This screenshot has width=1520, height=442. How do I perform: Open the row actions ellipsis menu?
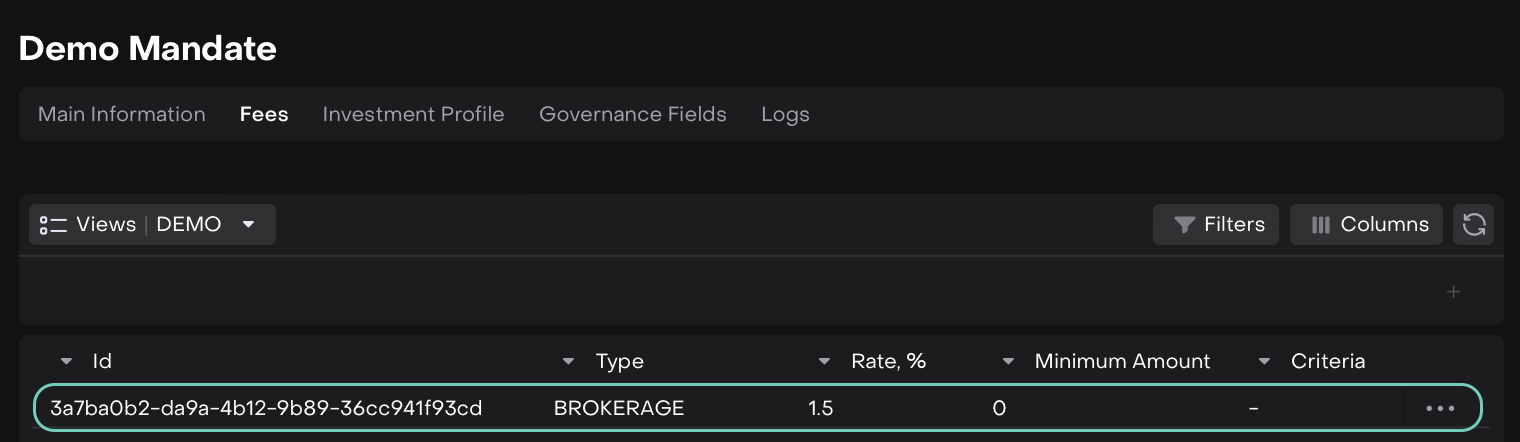(1440, 408)
